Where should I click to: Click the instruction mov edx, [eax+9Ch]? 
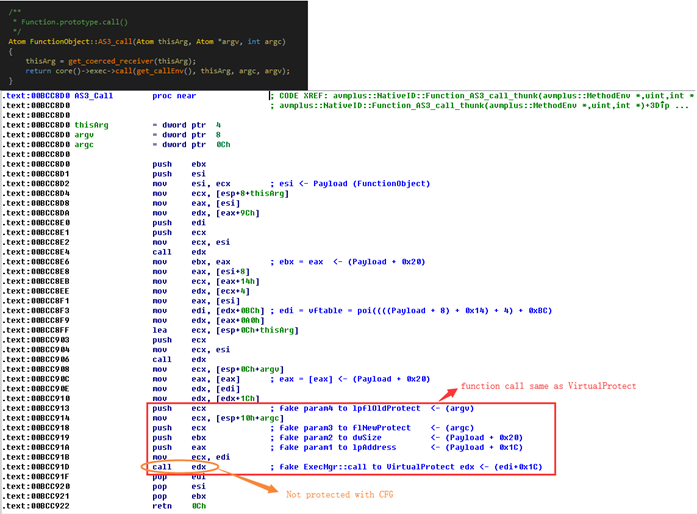[206, 213]
